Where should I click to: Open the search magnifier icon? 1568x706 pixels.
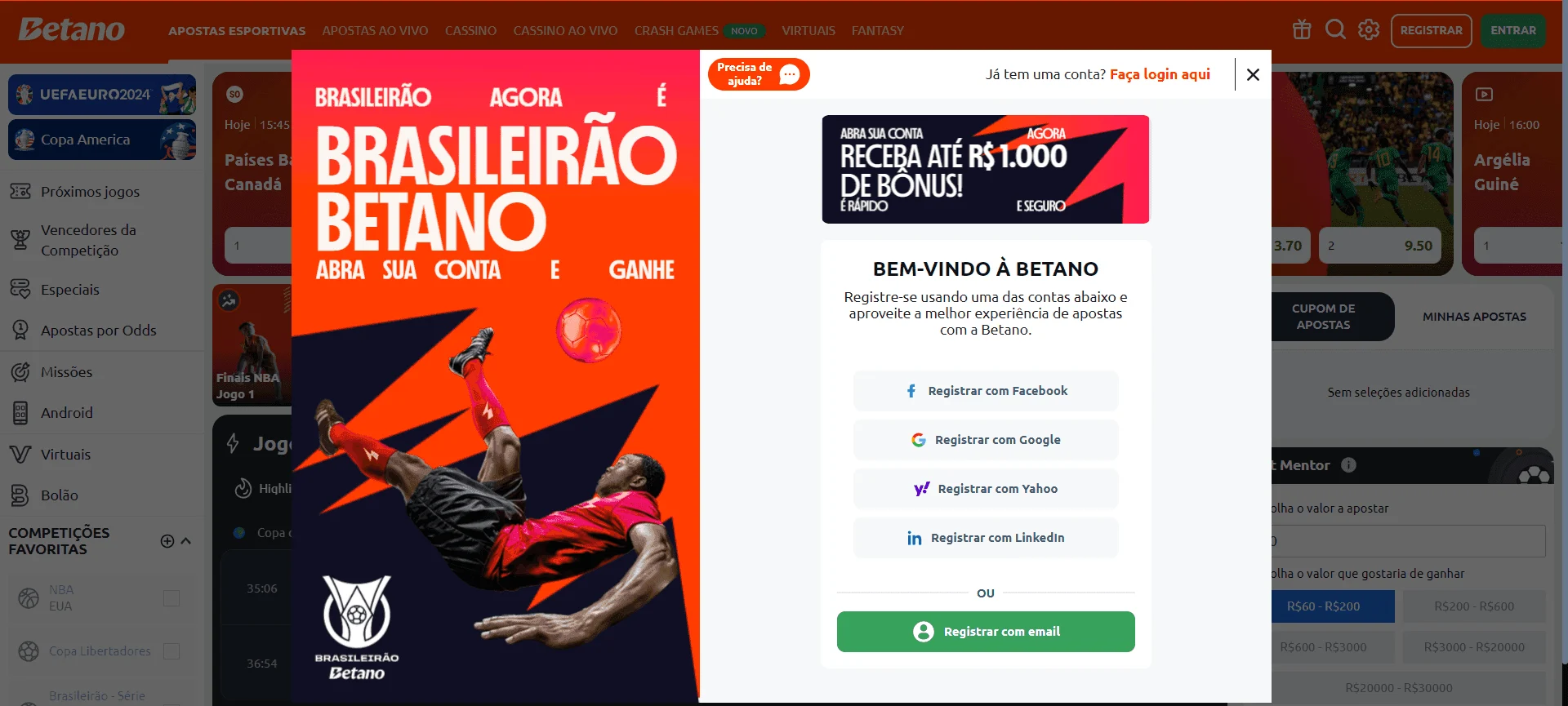click(1335, 30)
